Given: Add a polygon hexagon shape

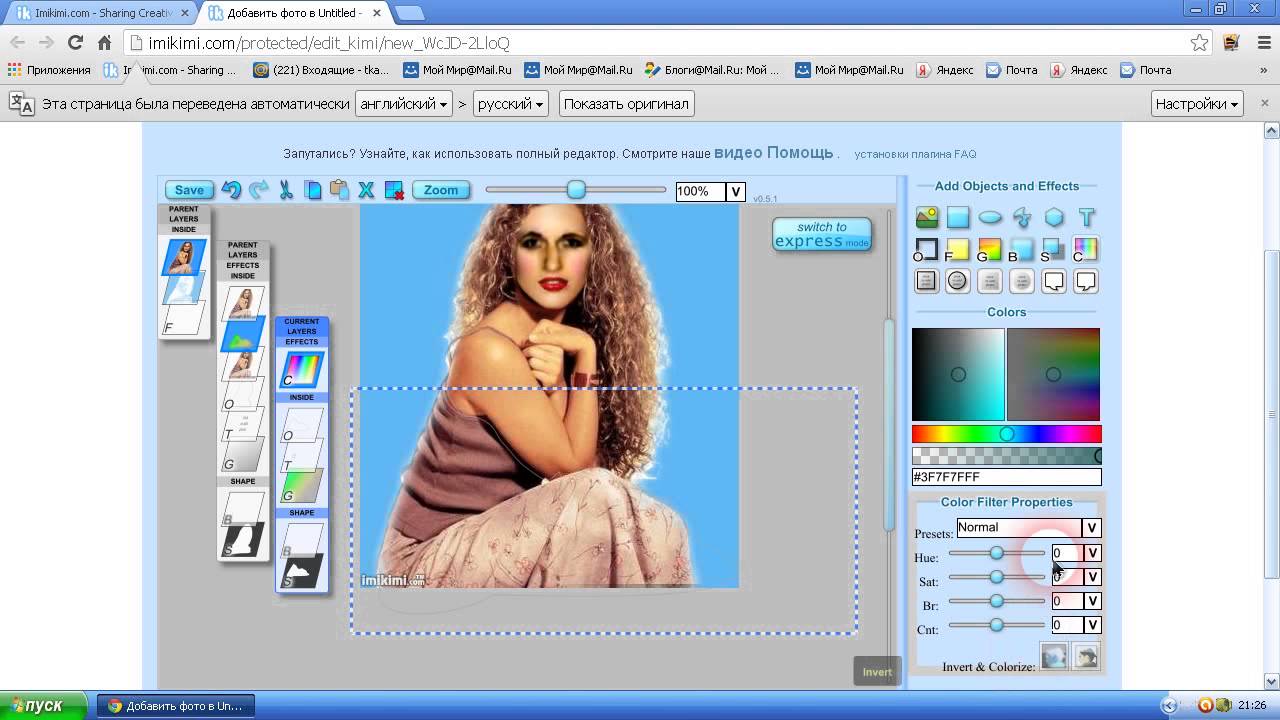Looking at the screenshot, I should click(1054, 217).
